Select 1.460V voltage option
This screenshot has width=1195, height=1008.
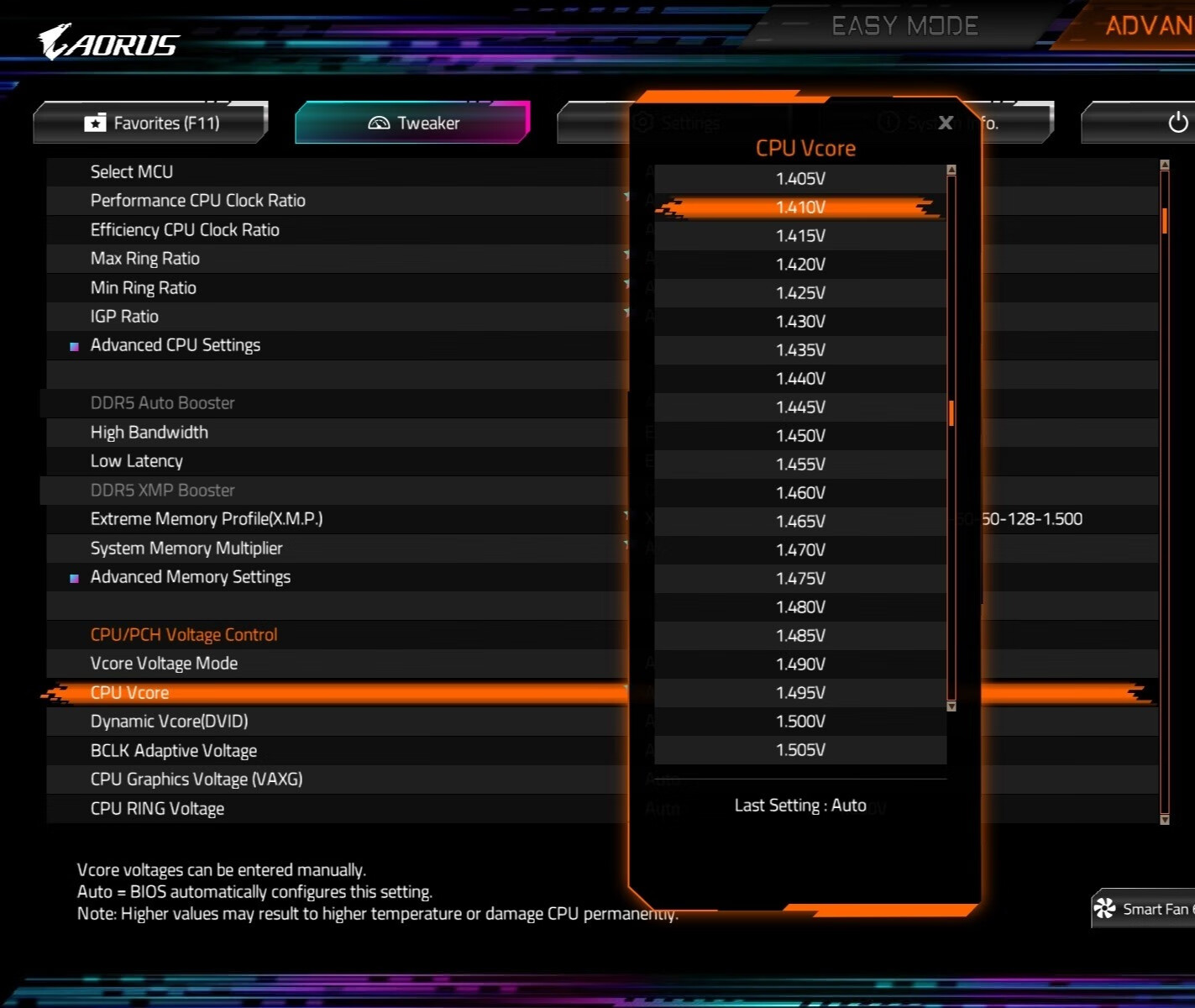(x=800, y=492)
